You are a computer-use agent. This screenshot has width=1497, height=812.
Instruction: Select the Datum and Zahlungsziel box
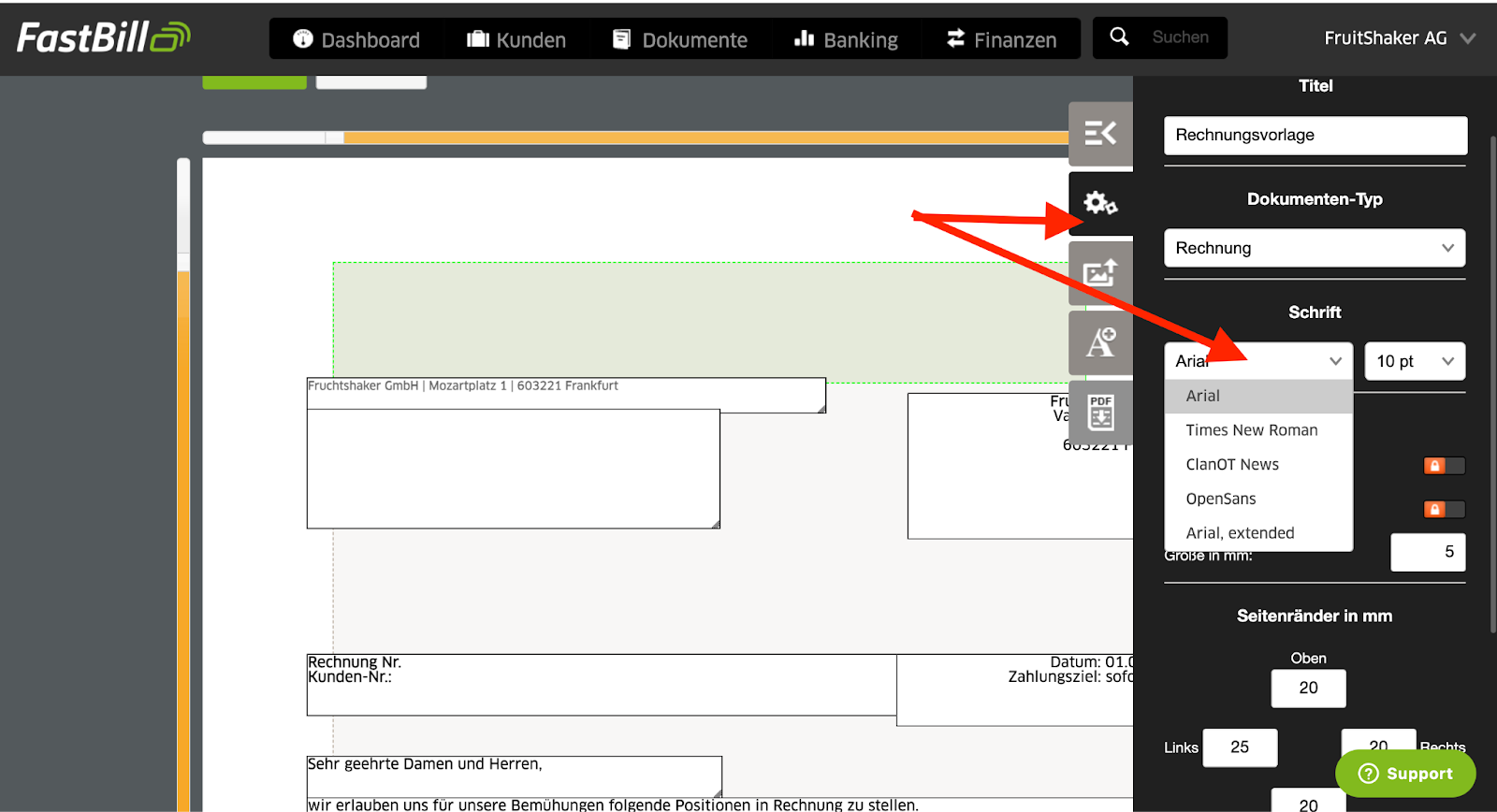pyautogui.click(x=1015, y=689)
